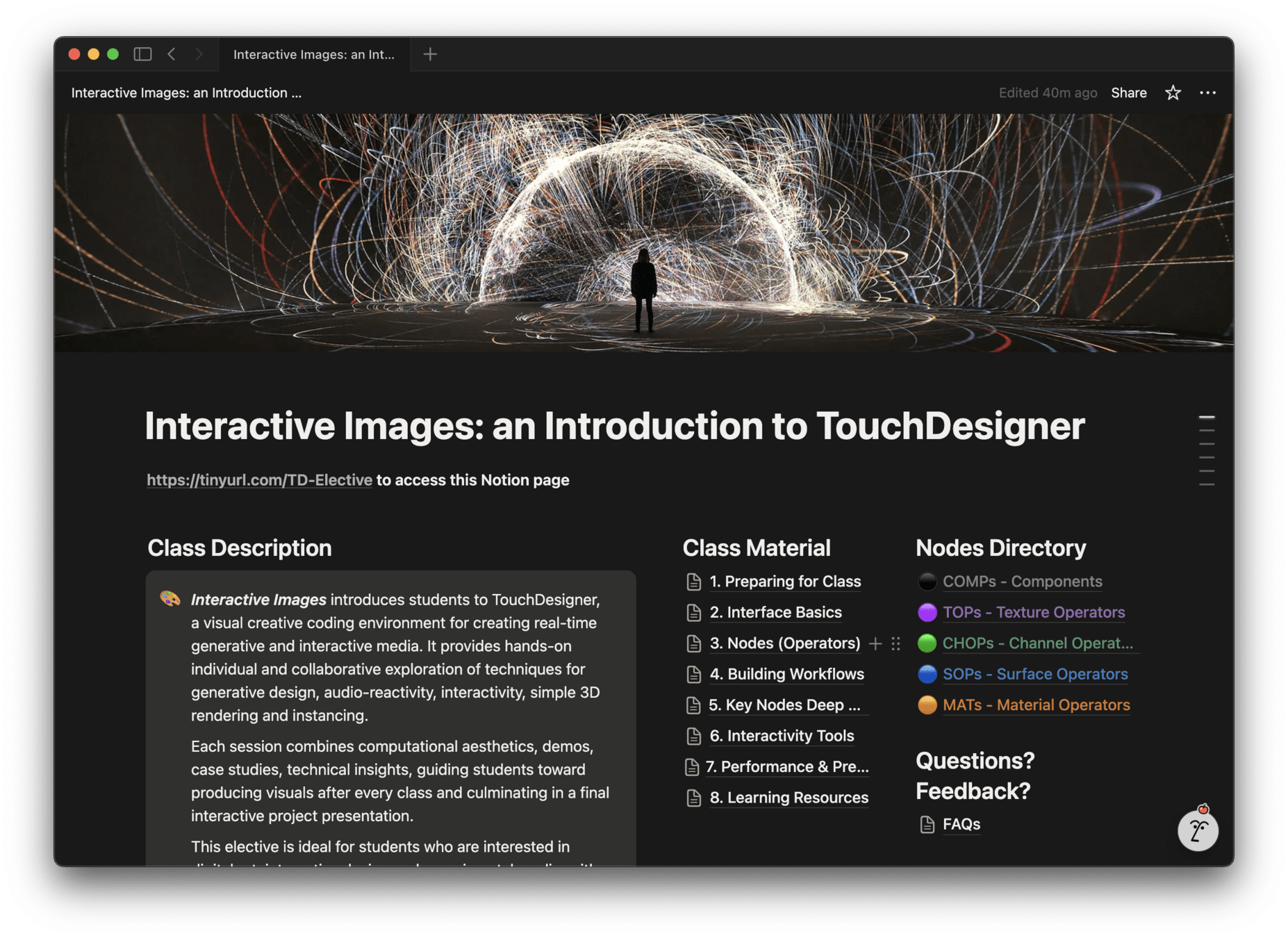Viewport: 1288px width, 938px height.
Task: Click the main page title heading
Action: click(614, 426)
